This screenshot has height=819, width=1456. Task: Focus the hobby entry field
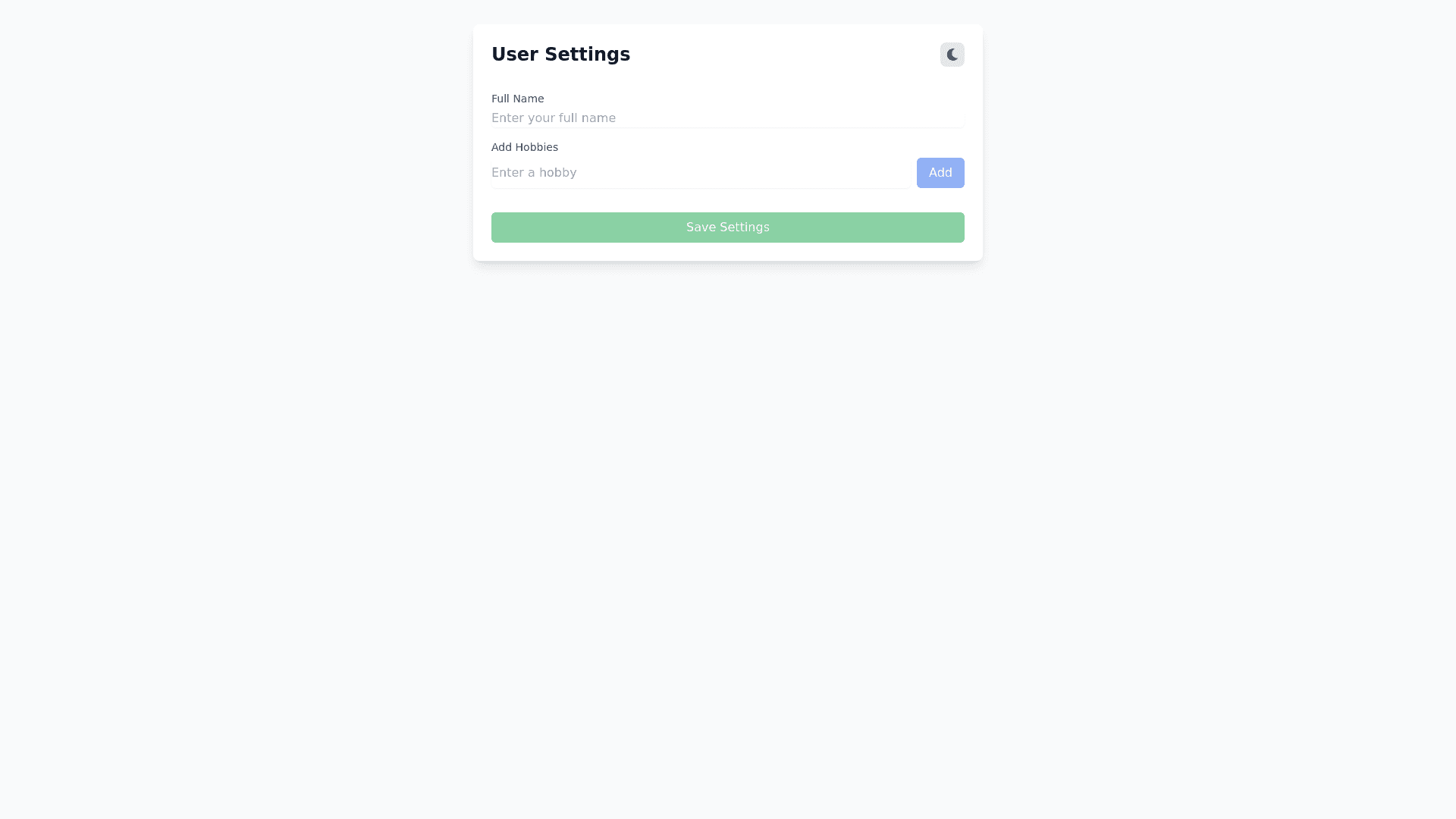point(699,173)
